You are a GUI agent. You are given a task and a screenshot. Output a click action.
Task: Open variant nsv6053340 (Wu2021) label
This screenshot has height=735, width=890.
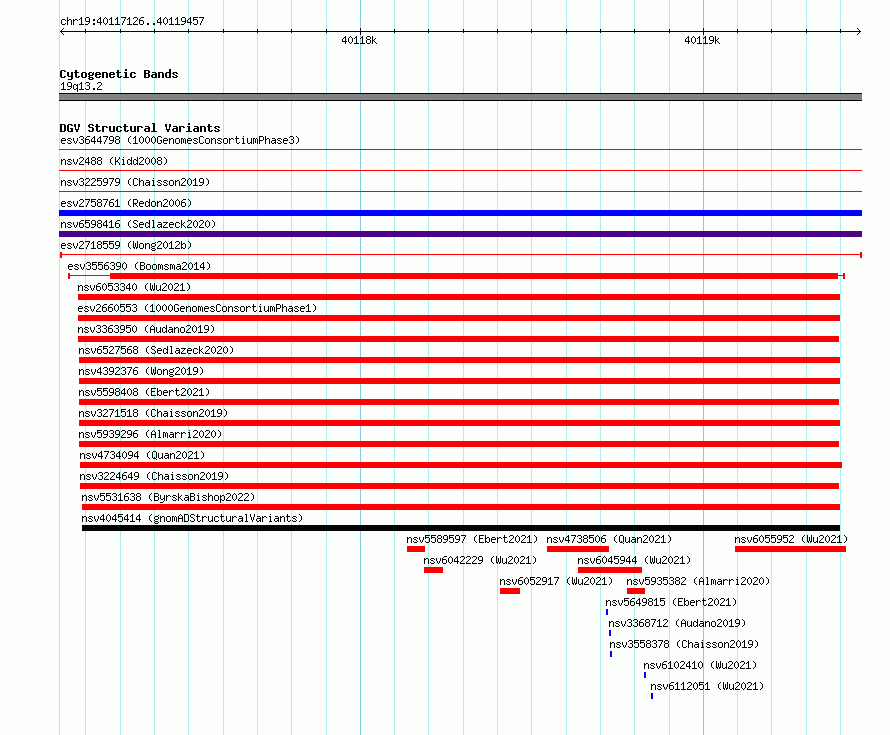(134, 287)
